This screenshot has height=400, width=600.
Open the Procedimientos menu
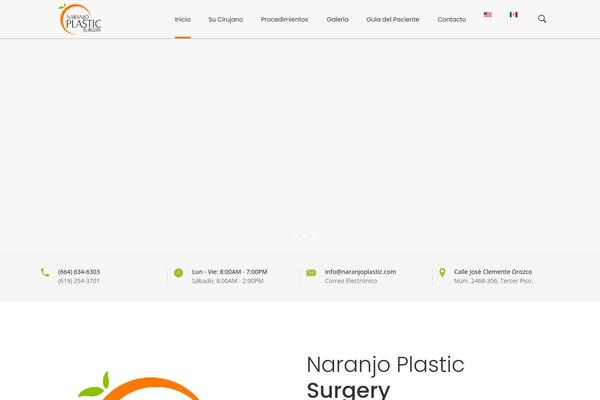click(x=284, y=20)
